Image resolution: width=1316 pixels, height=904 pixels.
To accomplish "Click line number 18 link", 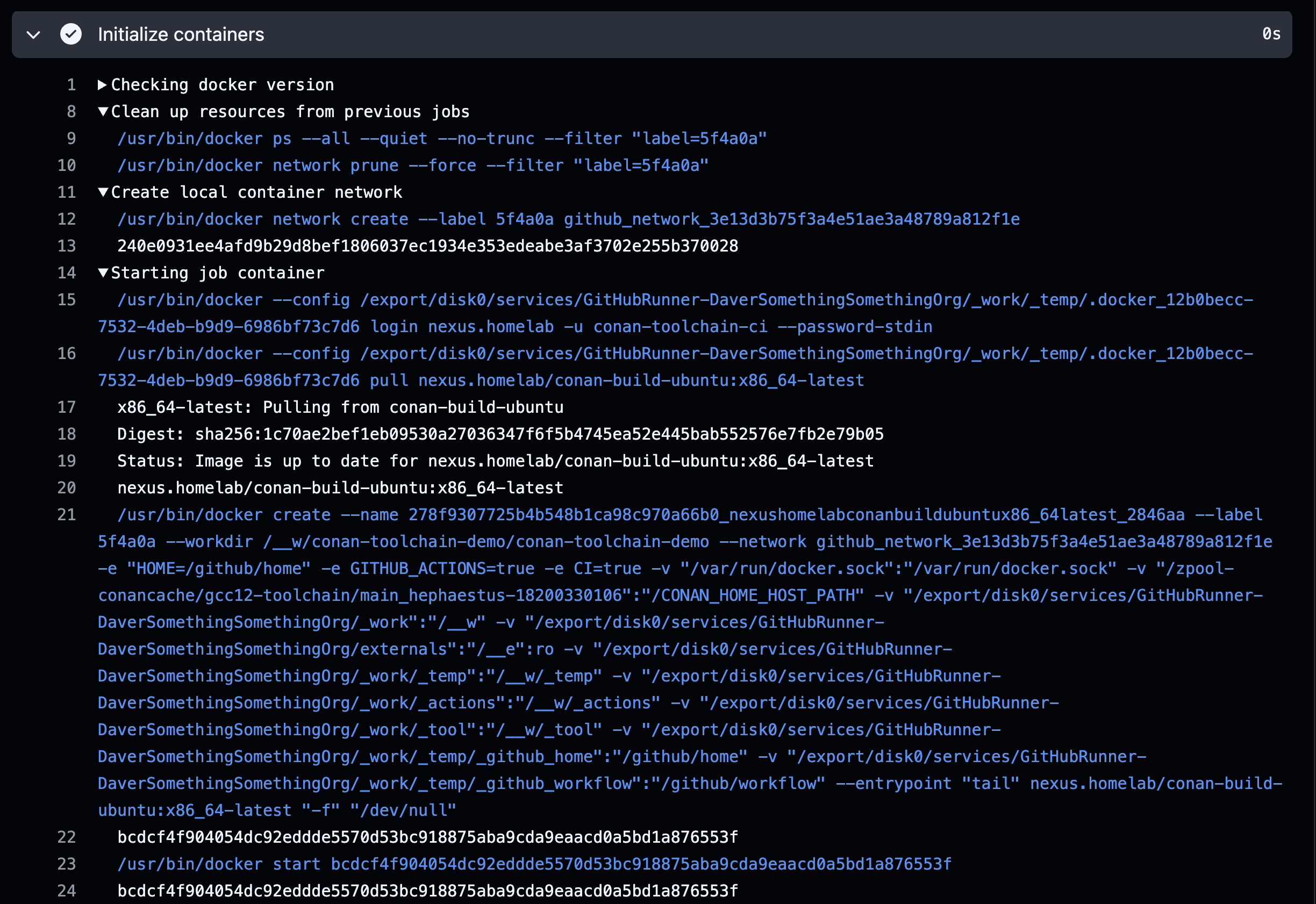I will pos(67,434).
